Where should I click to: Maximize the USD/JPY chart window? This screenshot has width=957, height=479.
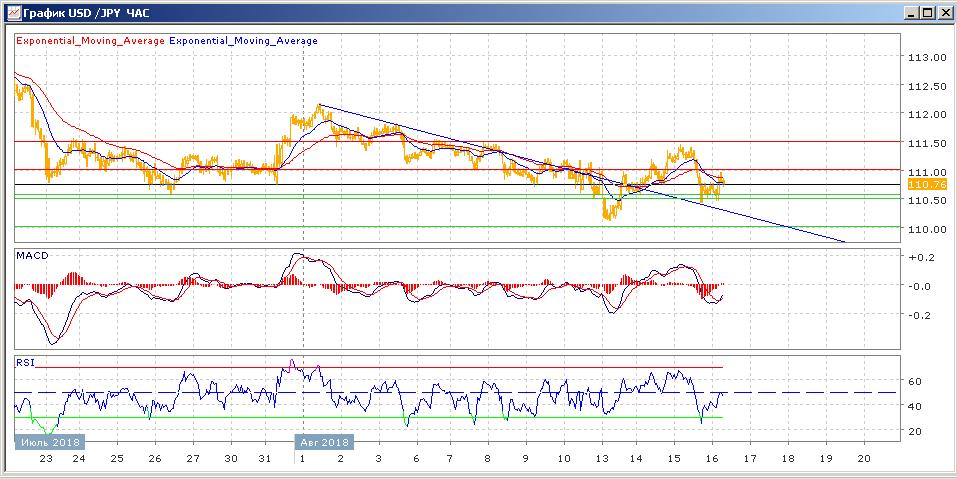click(x=927, y=12)
